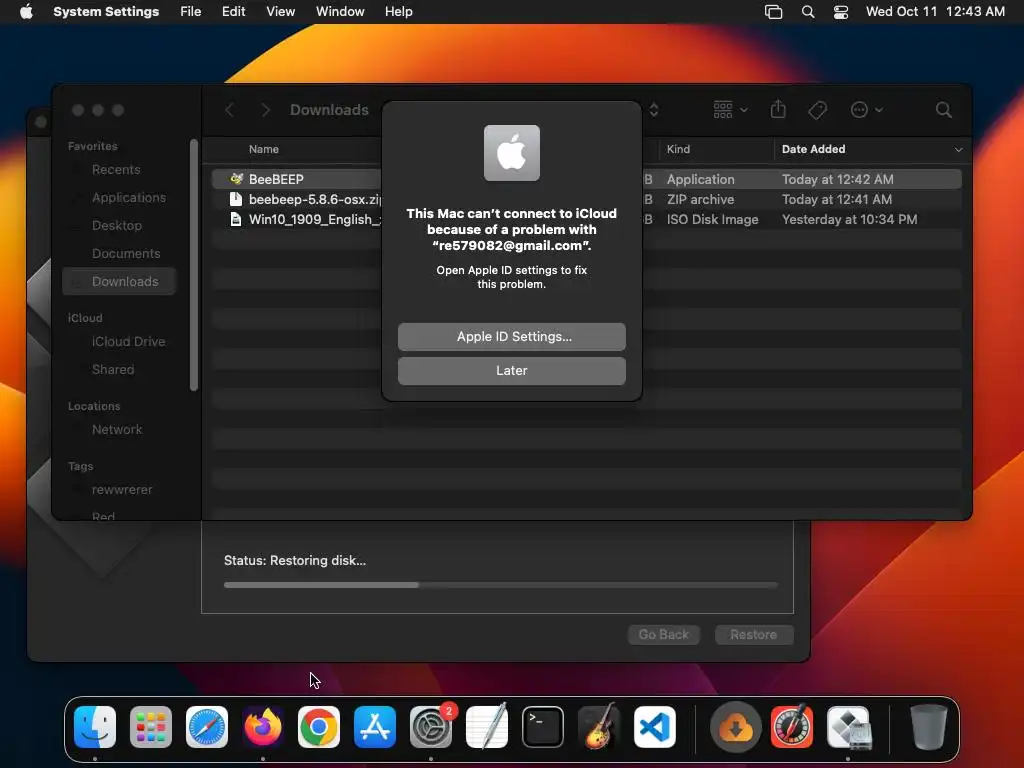
Task: Dismiss the iCloud dialog with Later
Action: pyautogui.click(x=511, y=371)
